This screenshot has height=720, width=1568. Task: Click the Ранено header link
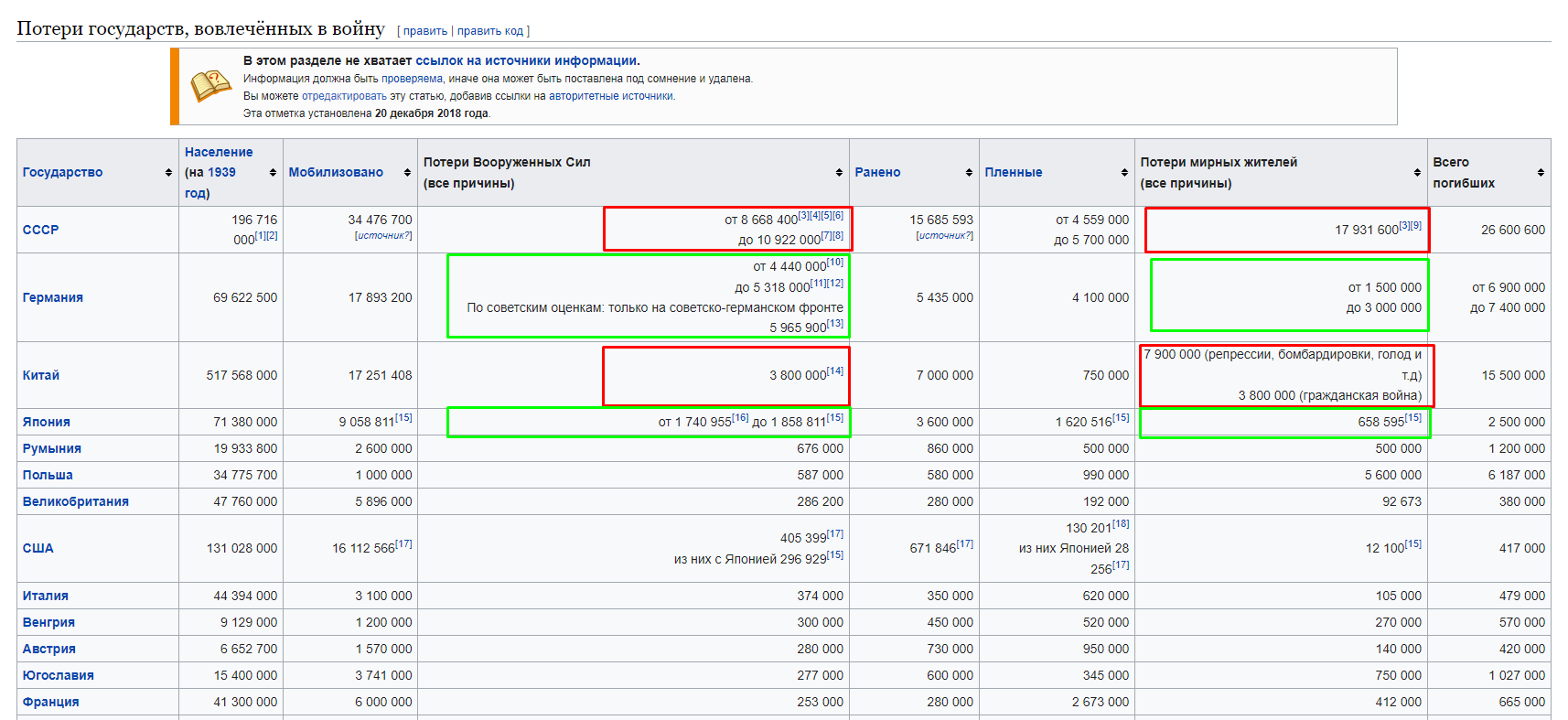point(878,172)
